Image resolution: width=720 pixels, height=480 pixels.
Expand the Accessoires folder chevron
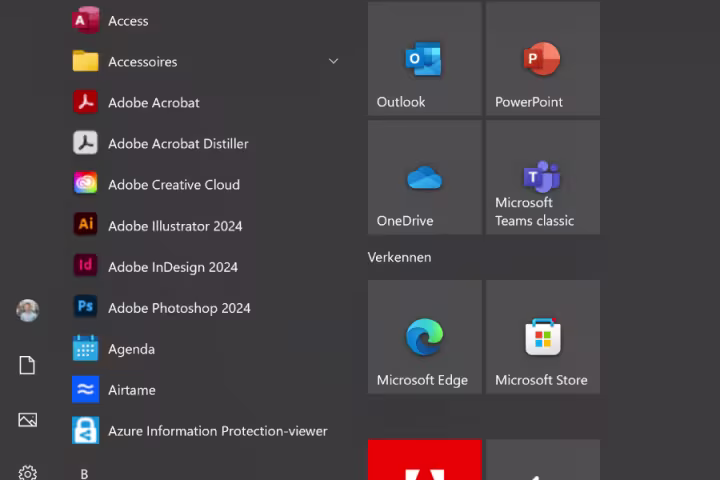coord(333,61)
